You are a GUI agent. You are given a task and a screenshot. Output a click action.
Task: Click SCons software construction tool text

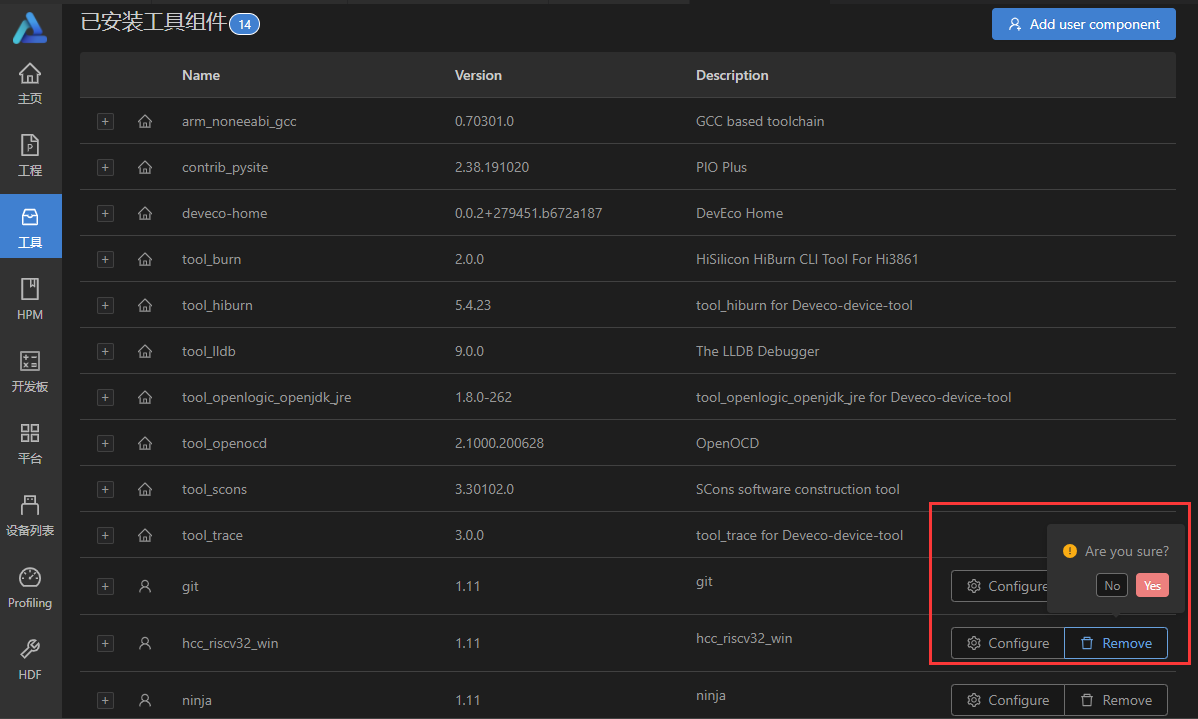click(x=798, y=489)
